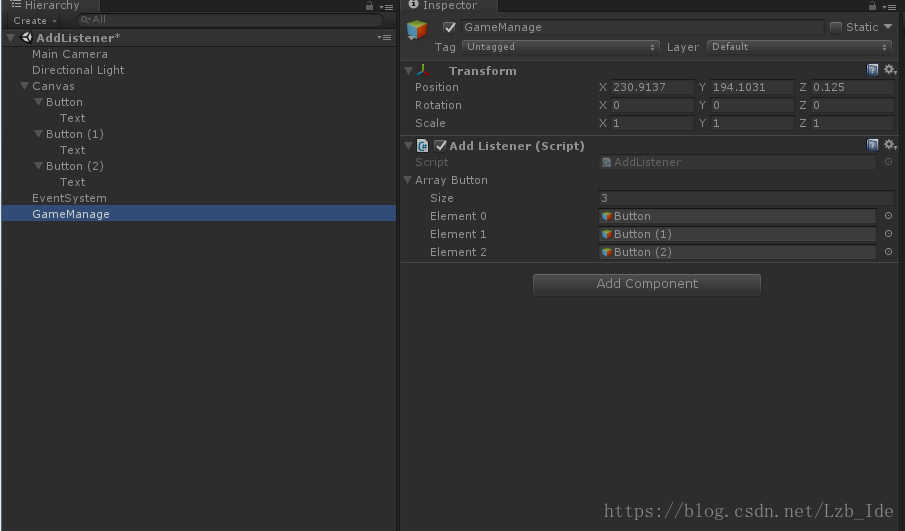This screenshot has height=531, width=905.
Task: Click Position Z field 0.125
Action: tap(852, 87)
